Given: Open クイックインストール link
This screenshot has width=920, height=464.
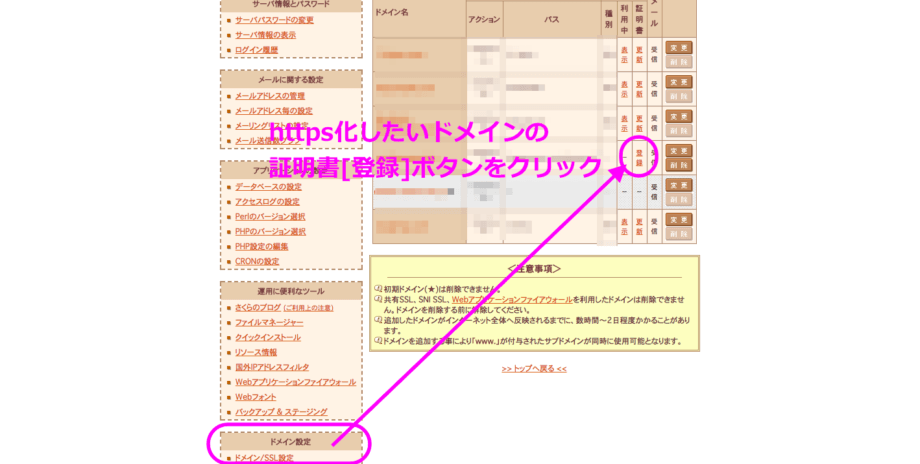Looking at the screenshot, I should [268, 338].
